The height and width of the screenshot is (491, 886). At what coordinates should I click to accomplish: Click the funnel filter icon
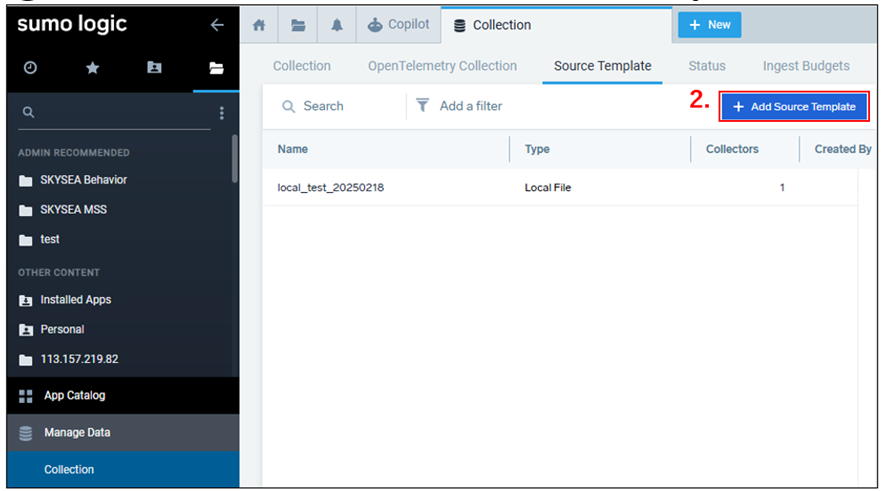[422, 106]
